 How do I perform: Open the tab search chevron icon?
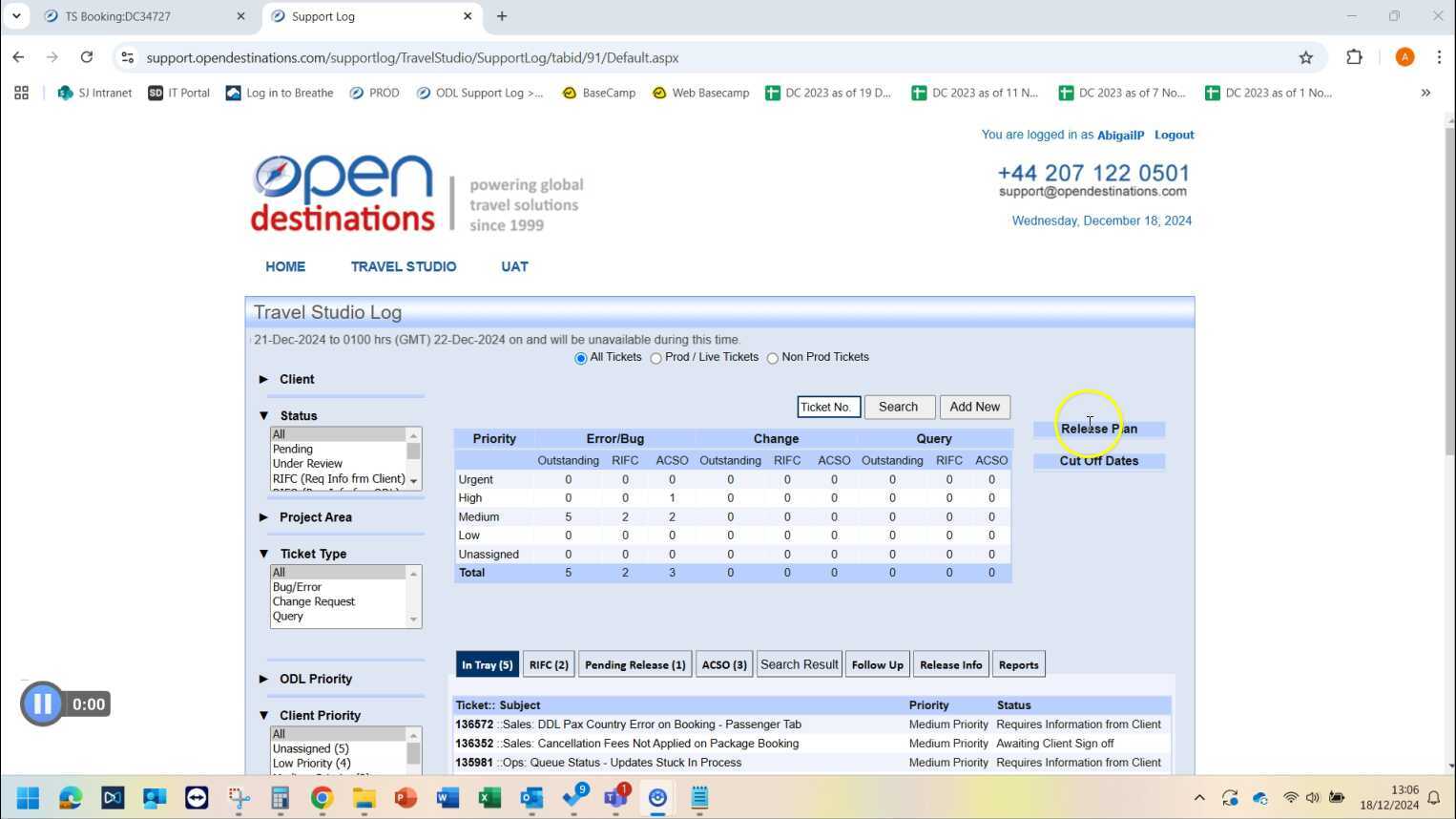tap(16, 16)
